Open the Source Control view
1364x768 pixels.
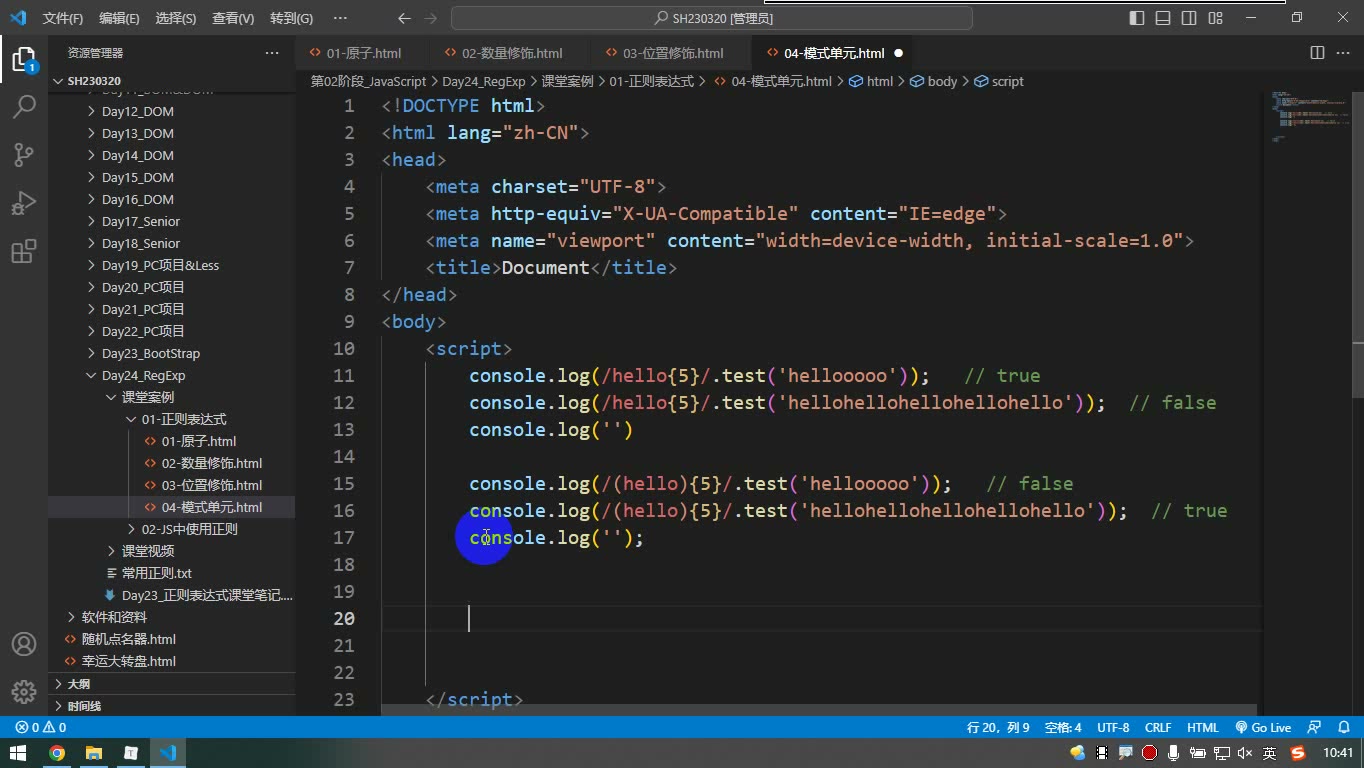point(24,154)
